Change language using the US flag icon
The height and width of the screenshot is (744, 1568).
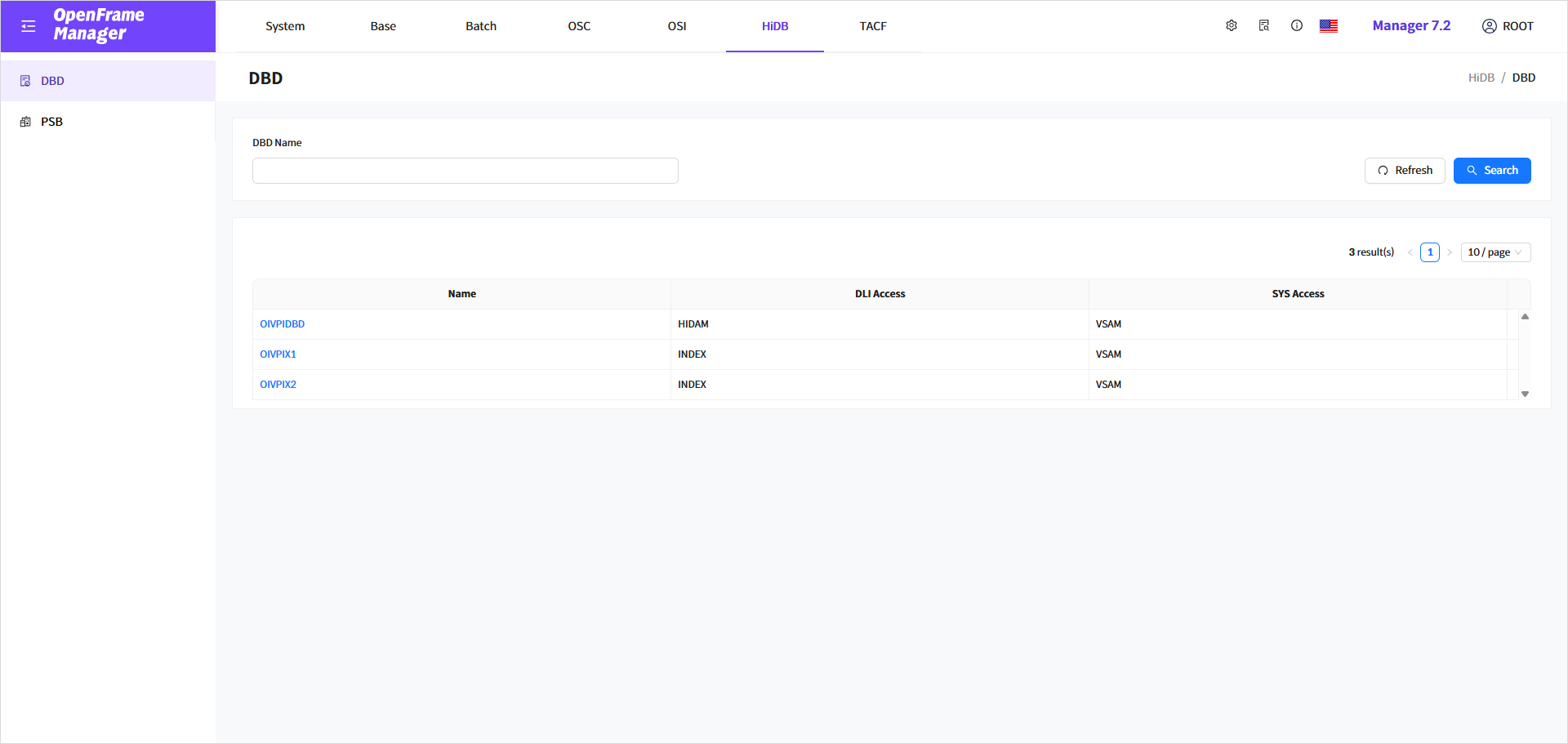(x=1329, y=26)
